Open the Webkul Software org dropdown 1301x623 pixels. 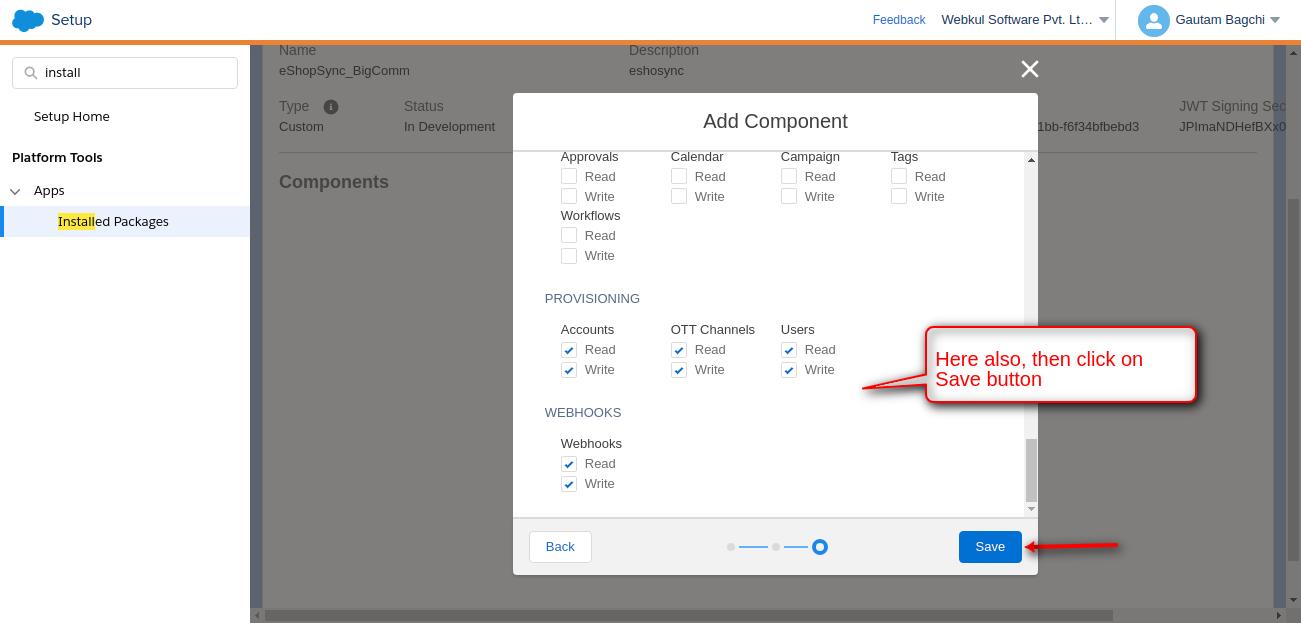point(1104,20)
